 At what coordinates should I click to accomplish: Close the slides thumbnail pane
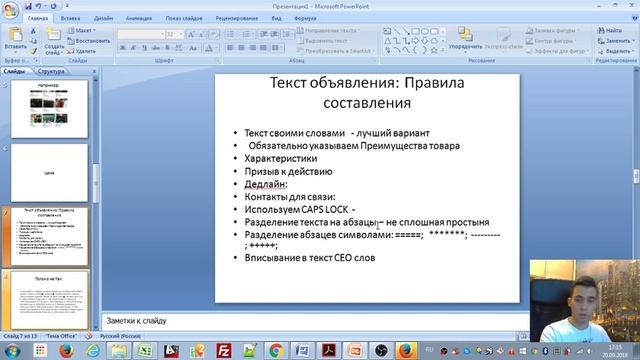coord(94,71)
